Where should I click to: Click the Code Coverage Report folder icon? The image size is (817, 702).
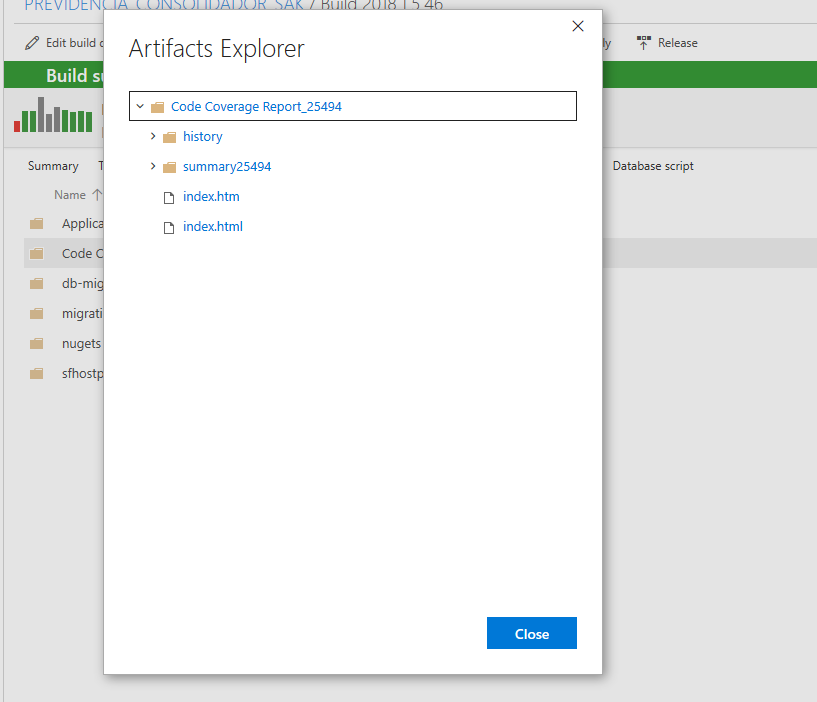[x=157, y=107]
